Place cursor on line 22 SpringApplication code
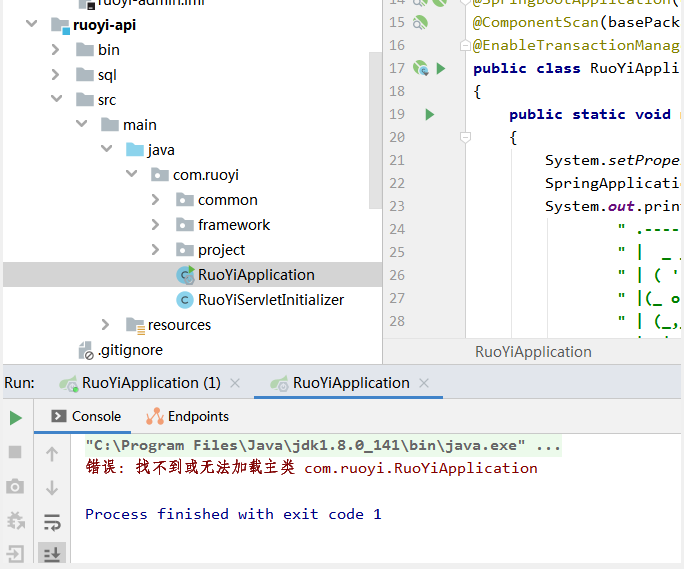Viewport: 684px width, 569px height. click(x=612, y=183)
